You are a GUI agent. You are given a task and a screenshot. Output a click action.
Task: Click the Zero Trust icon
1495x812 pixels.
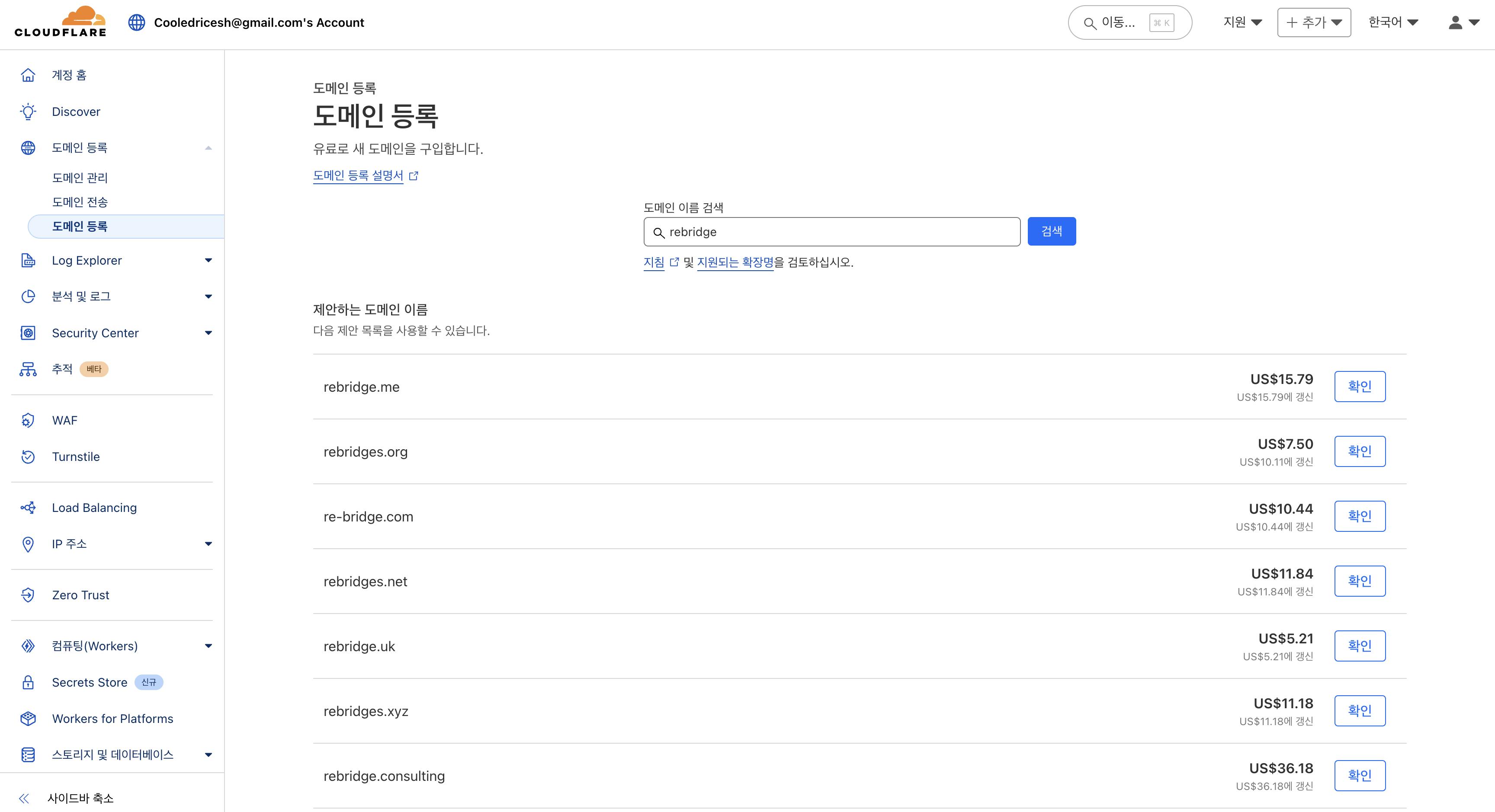28,595
